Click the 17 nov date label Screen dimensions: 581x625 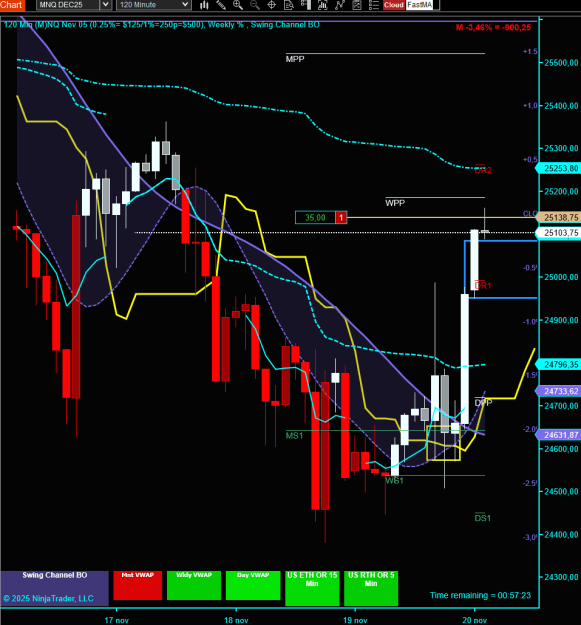[x=116, y=620]
